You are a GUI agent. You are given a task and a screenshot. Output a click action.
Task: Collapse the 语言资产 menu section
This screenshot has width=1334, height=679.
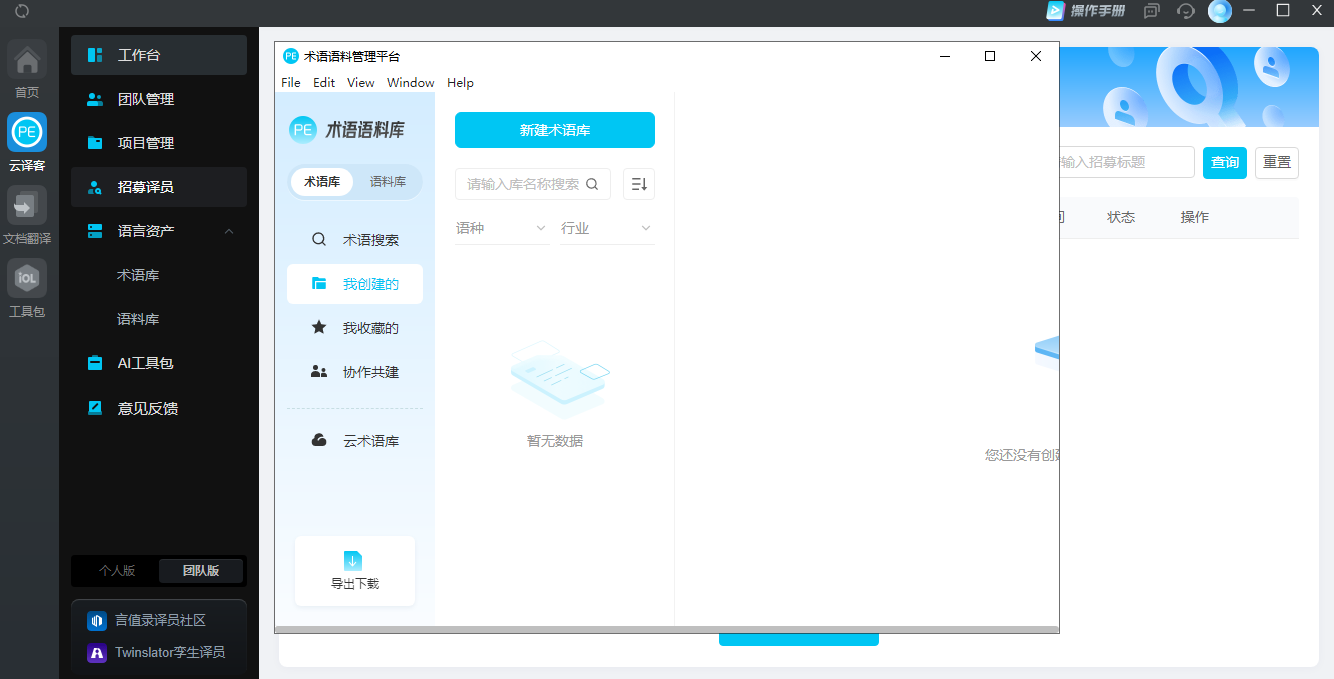point(229,230)
